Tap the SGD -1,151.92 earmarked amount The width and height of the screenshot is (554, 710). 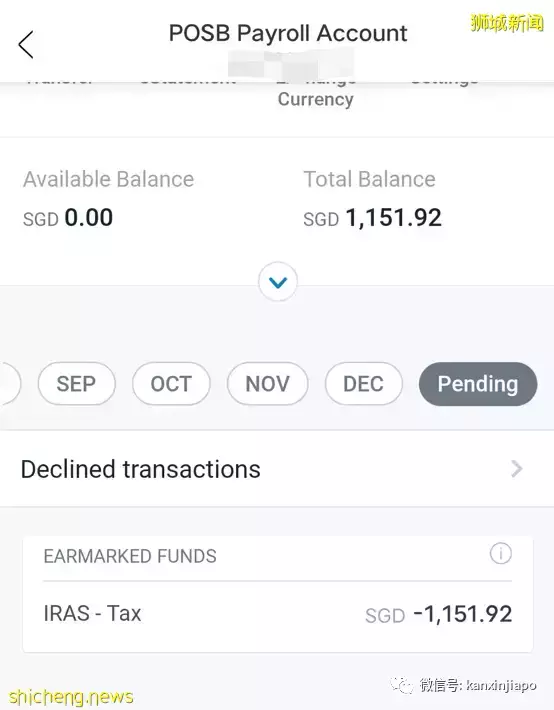[x=438, y=614]
